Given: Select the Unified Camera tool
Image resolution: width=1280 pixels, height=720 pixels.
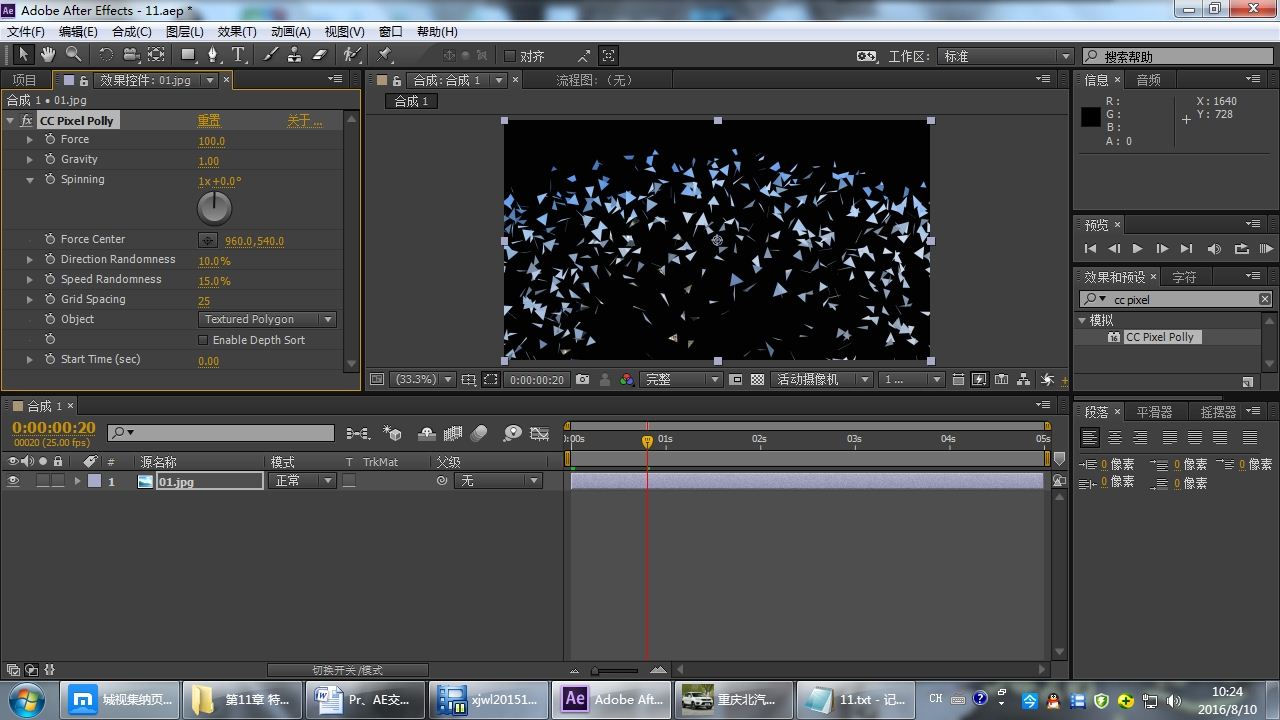Looking at the screenshot, I should click(x=132, y=55).
